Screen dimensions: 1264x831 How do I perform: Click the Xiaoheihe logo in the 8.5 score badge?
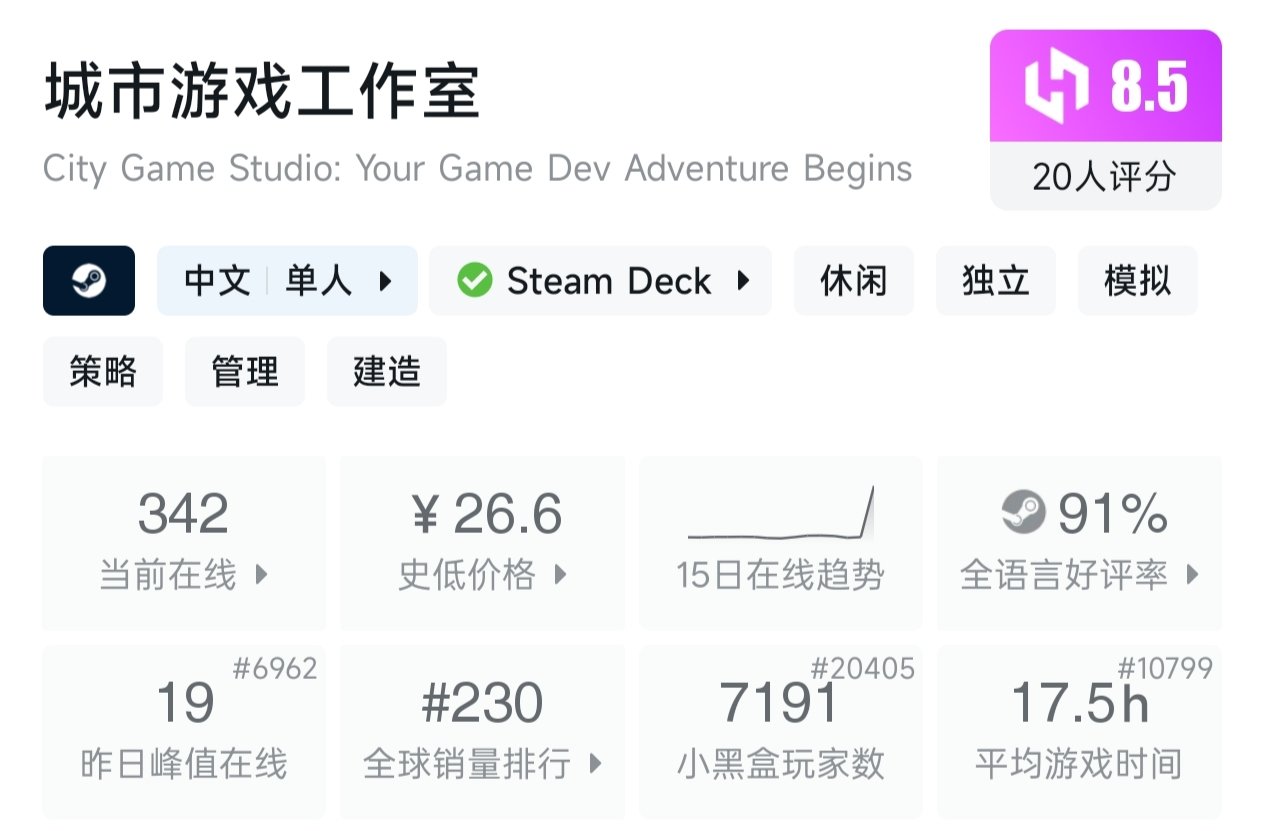coord(1056,87)
